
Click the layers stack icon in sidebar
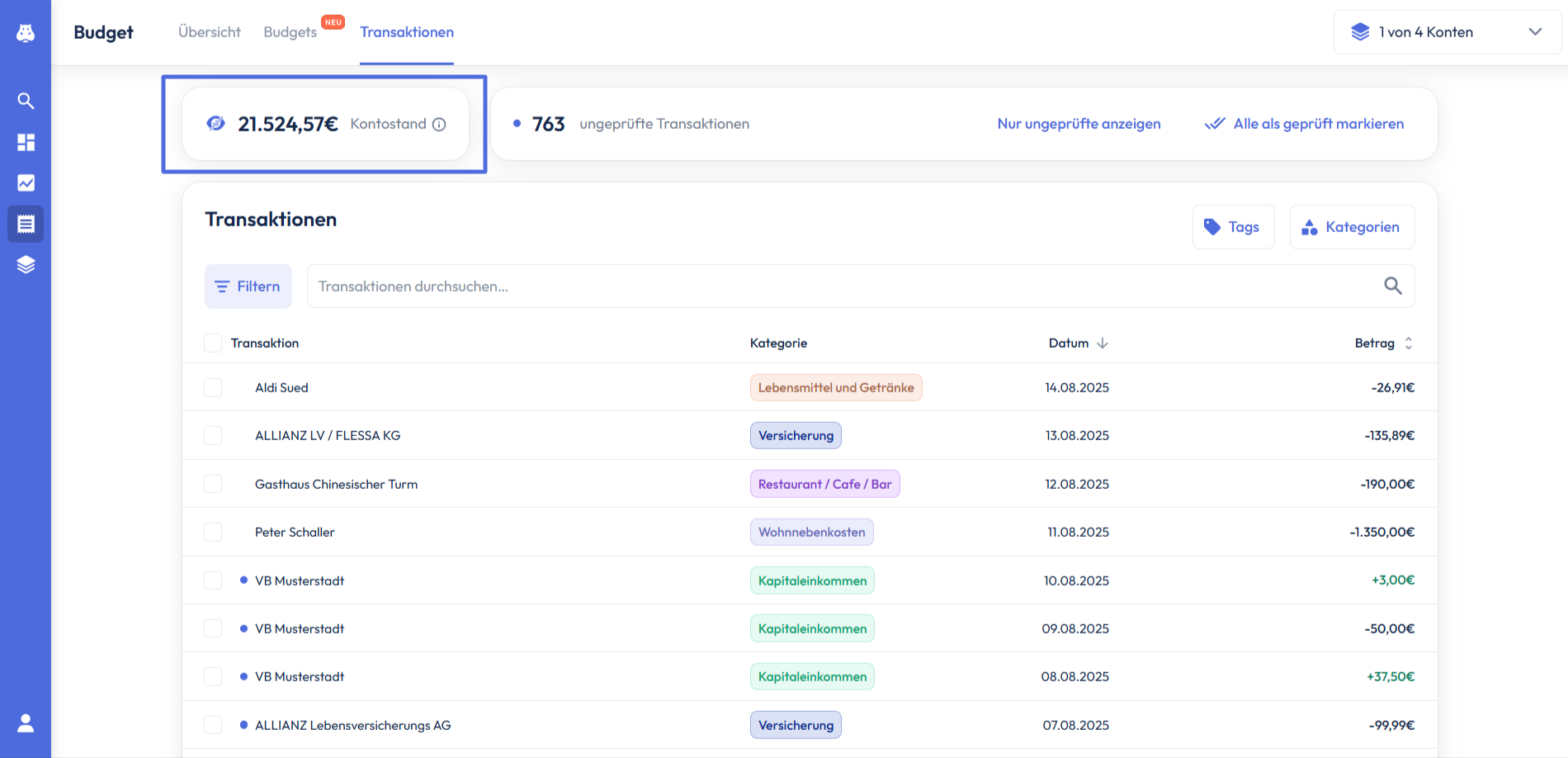[26, 264]
